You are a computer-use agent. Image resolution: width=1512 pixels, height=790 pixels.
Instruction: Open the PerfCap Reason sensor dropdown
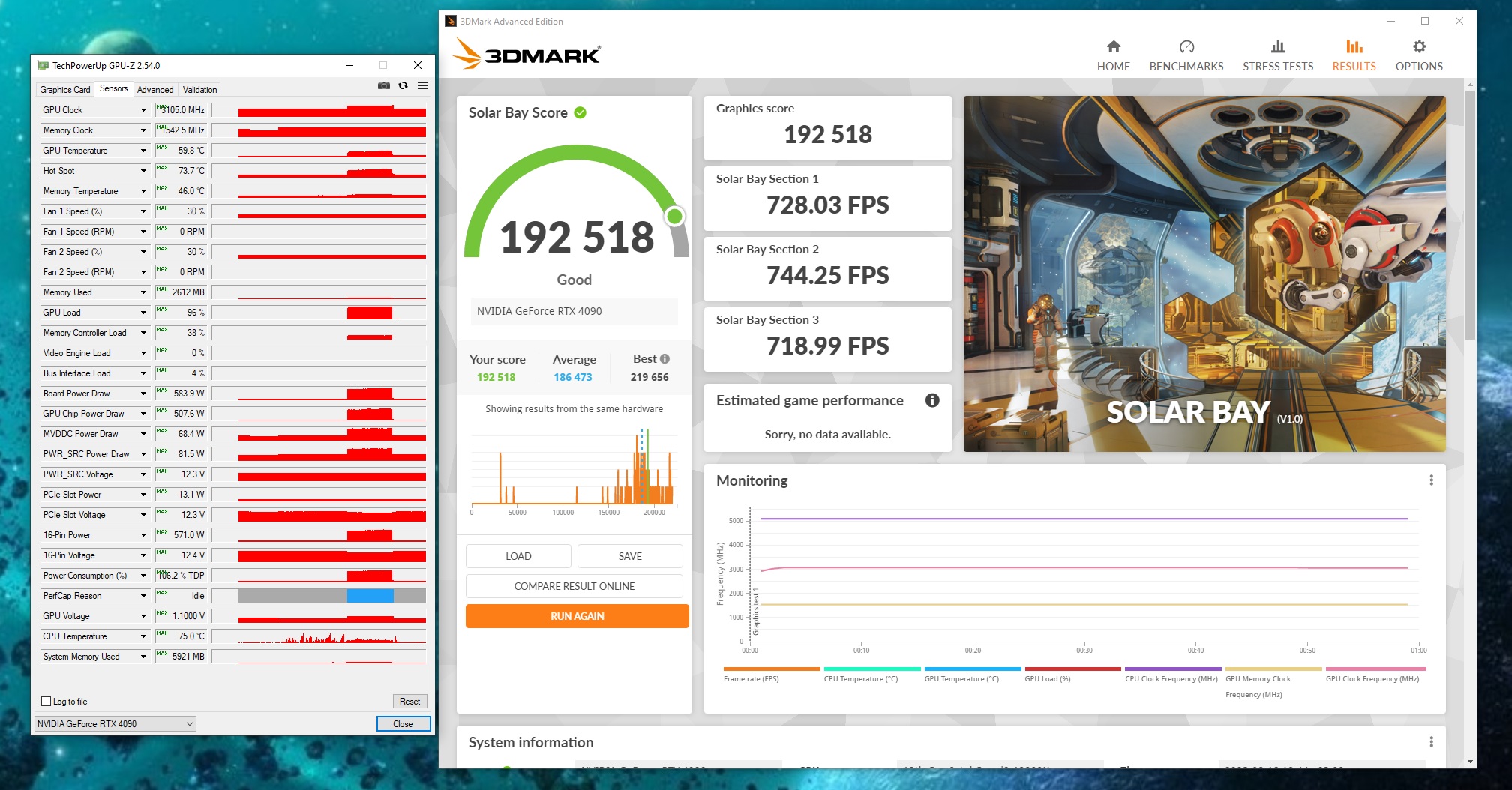(x=143, y=596)
